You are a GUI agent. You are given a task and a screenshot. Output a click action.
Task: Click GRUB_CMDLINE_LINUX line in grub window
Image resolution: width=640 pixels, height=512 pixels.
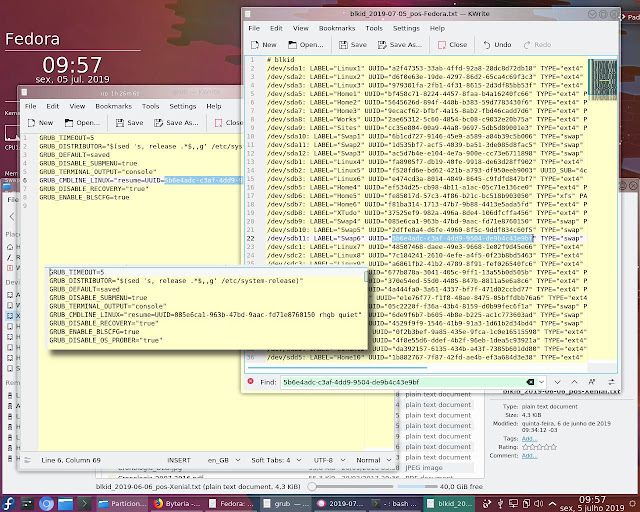pyautogui.click(x=140, y=180)
